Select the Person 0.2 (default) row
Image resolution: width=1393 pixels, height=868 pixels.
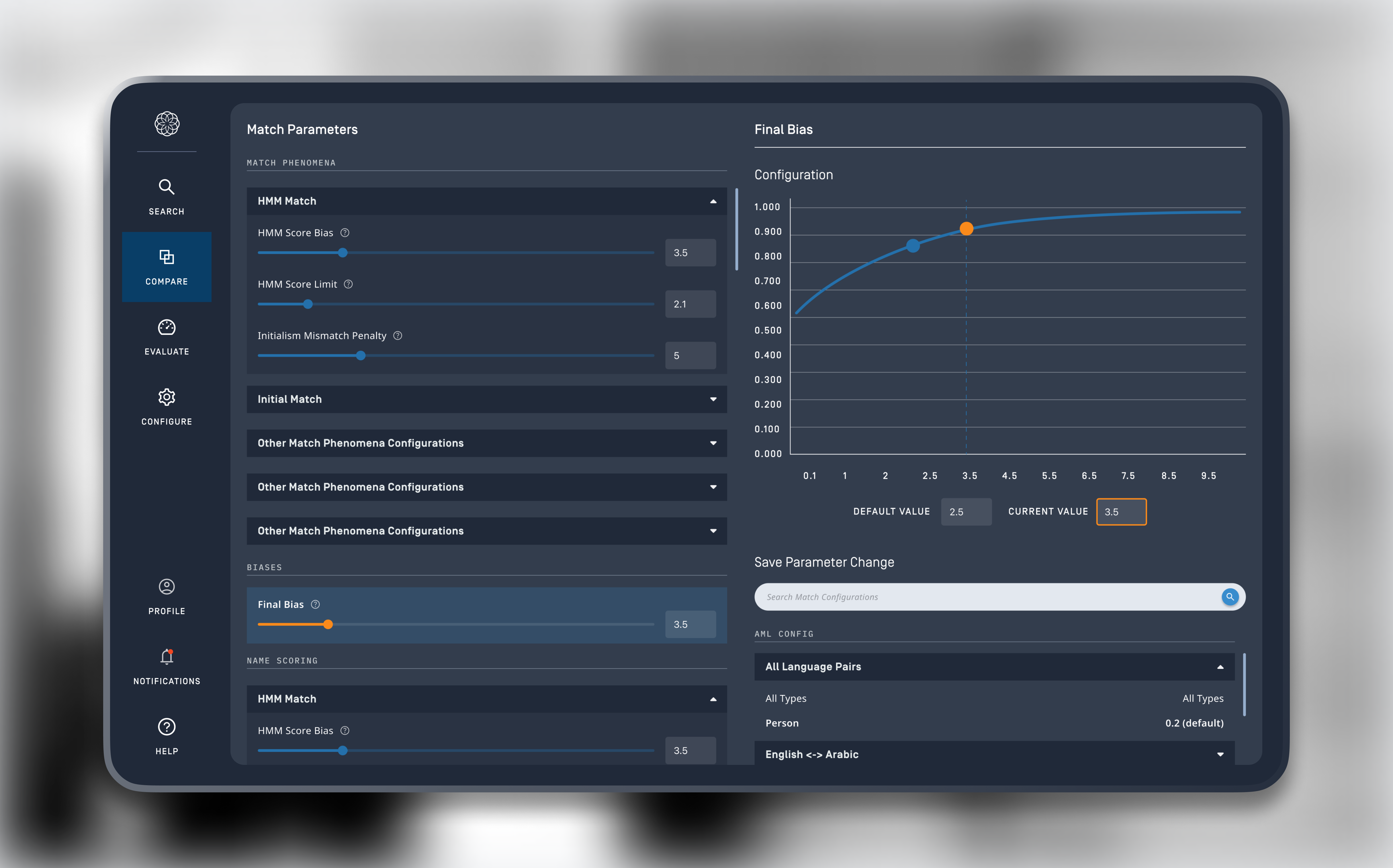994,723
